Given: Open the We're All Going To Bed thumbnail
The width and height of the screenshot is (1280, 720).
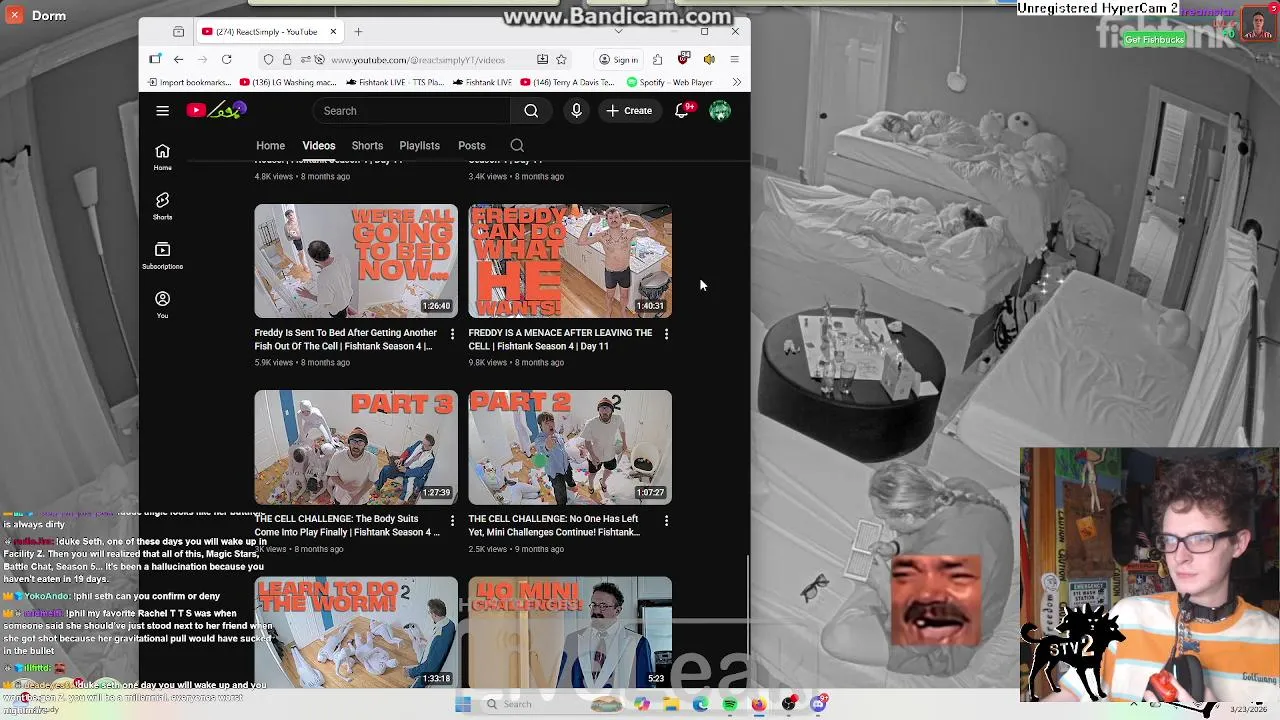Looking at the screenshot, I should pyautogui.click(x=356, y=262).
